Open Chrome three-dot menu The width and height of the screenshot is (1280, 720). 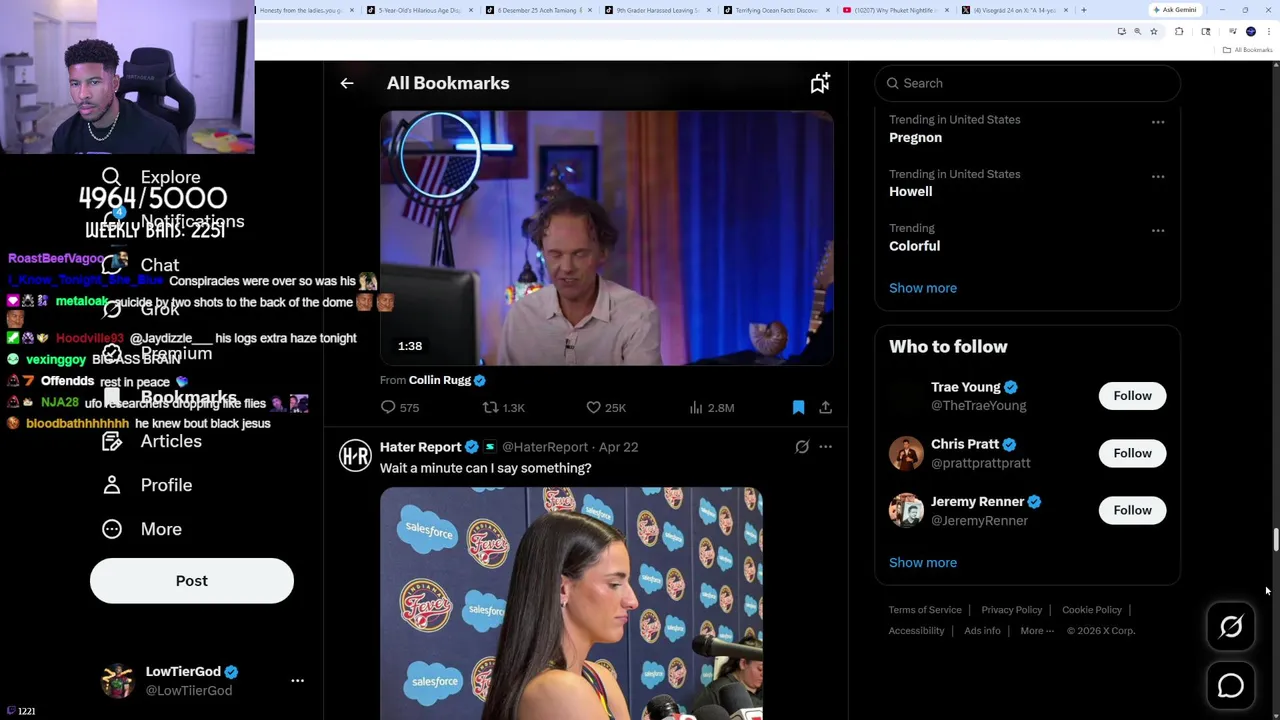(x=1269, y=32)
